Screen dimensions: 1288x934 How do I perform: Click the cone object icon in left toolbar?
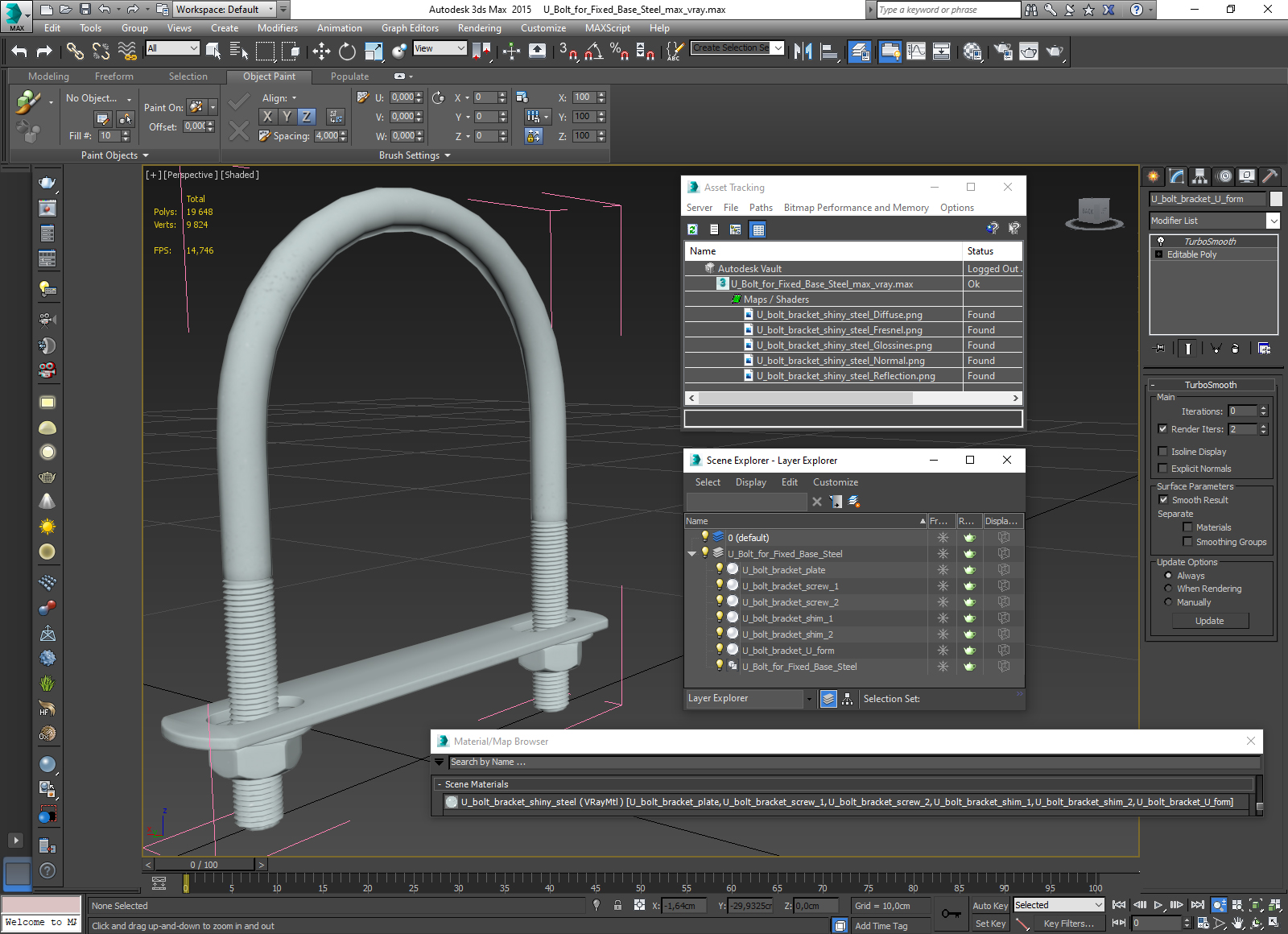(x=47, y=502)
